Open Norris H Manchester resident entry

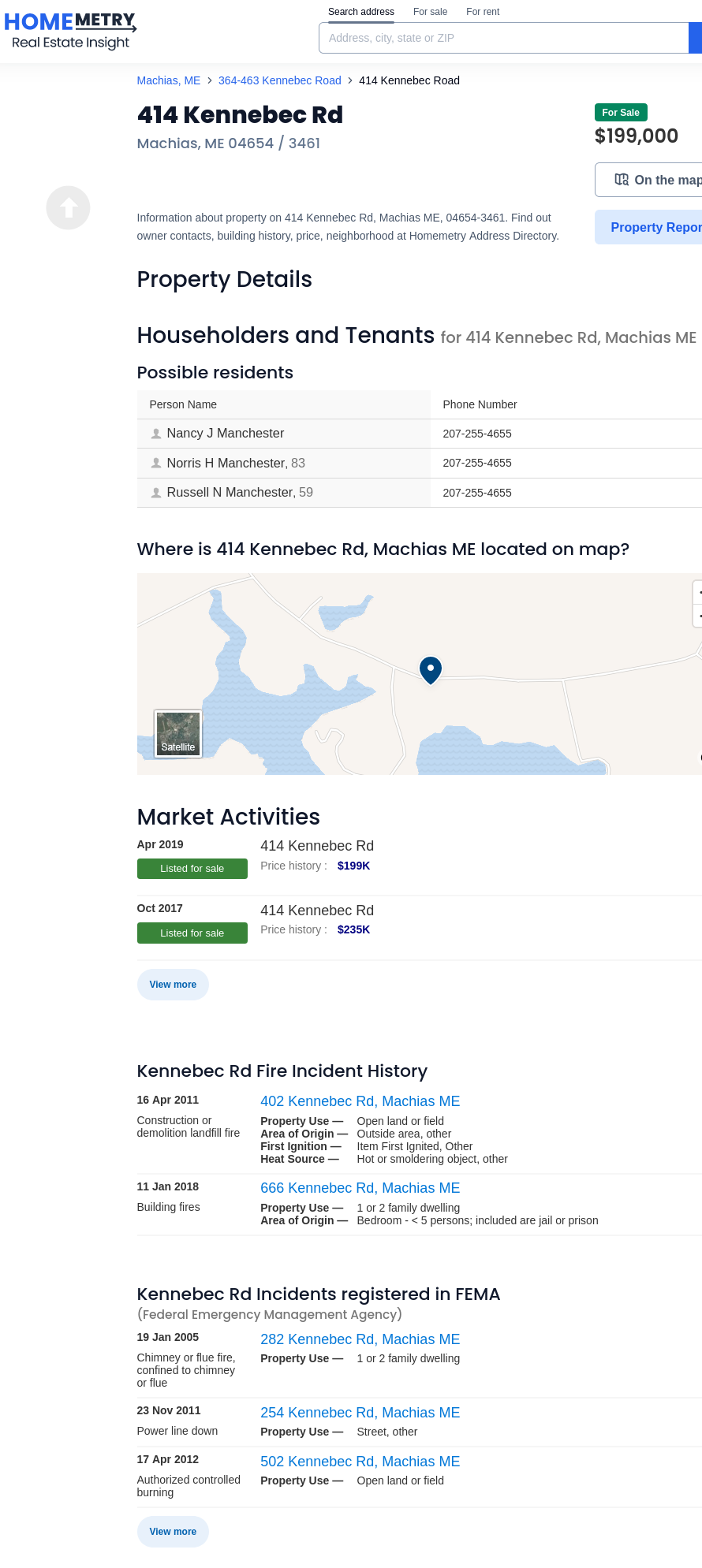point(226,463)
